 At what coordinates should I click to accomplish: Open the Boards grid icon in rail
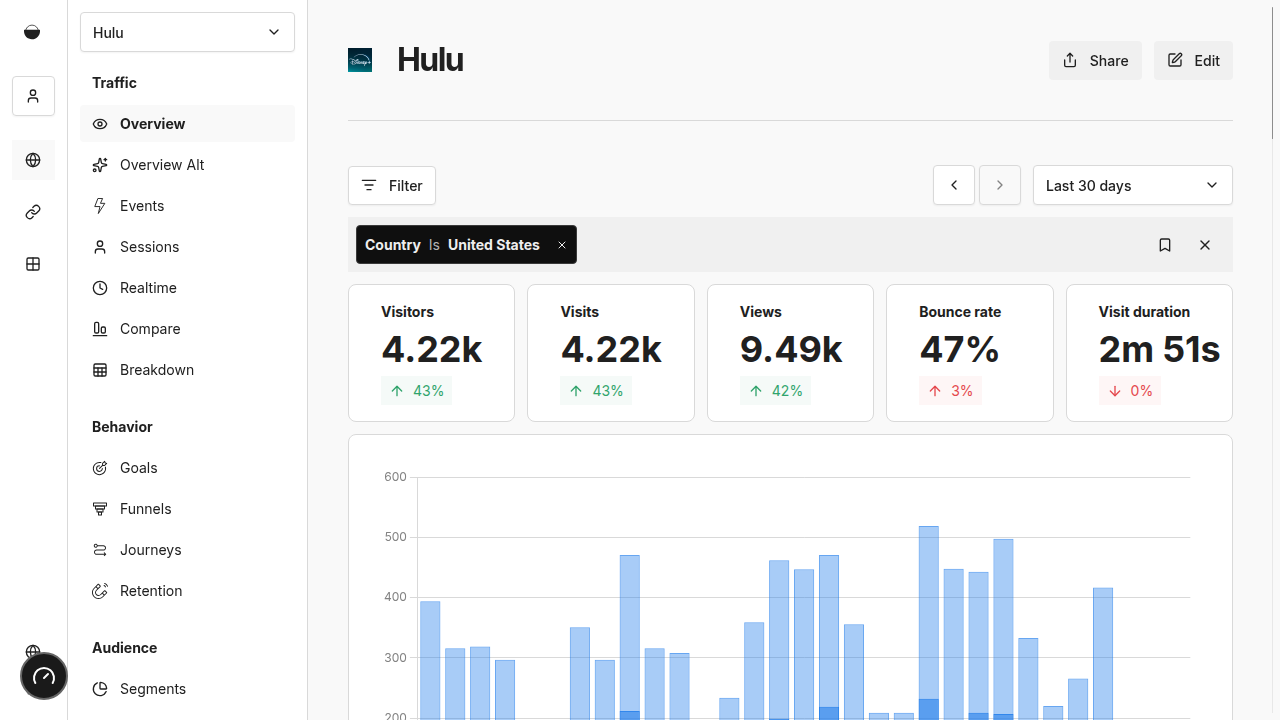(33, 264)
